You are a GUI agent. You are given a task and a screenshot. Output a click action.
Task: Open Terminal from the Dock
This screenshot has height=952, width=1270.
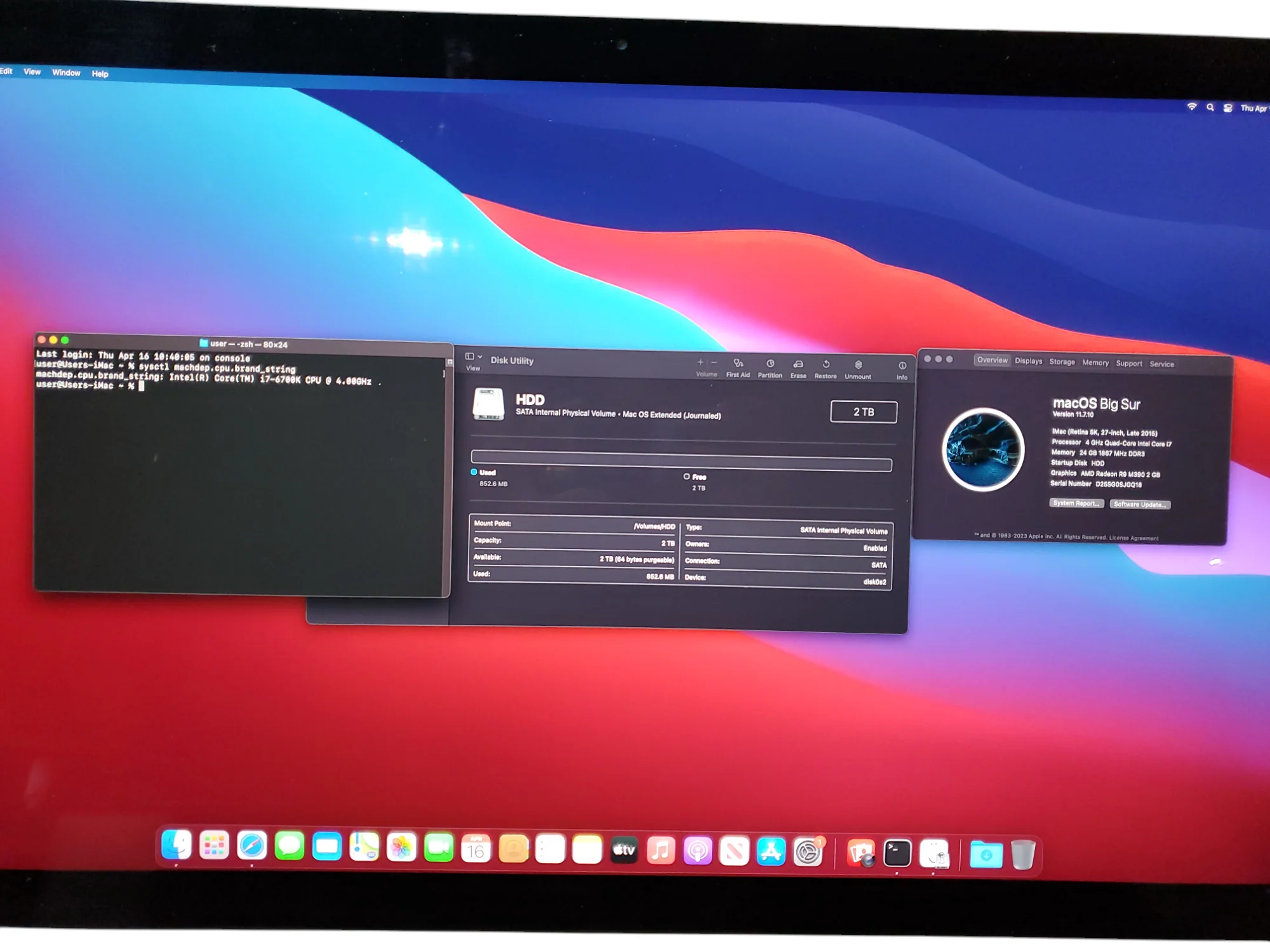tap(897, 854)
